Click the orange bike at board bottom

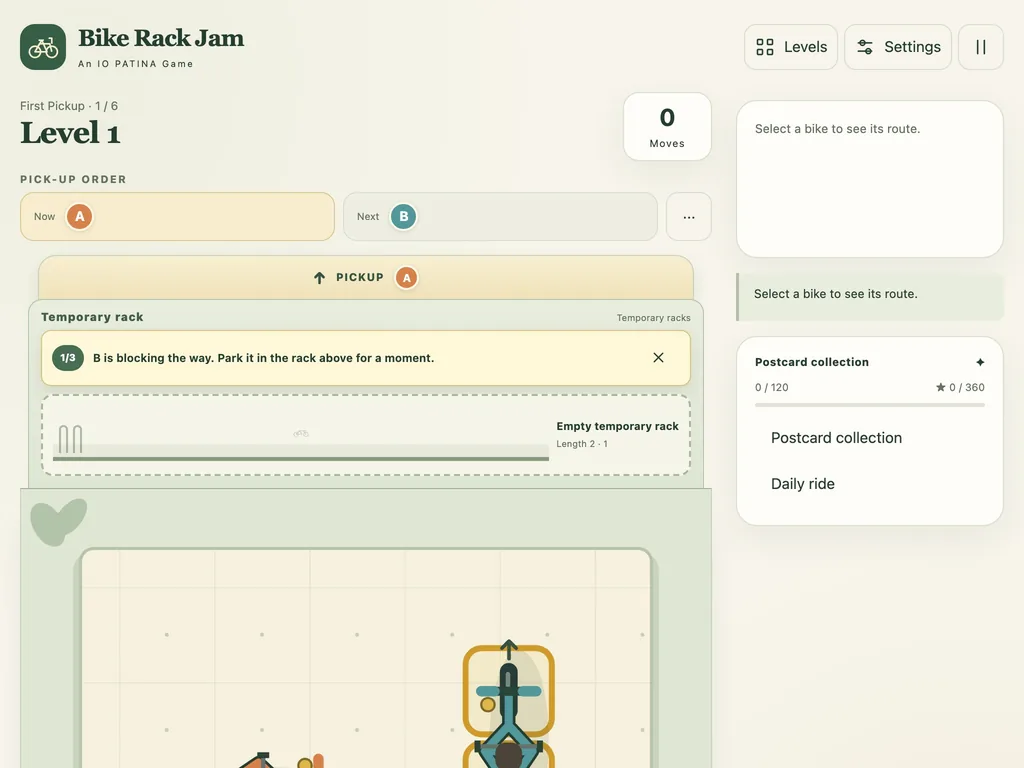281,761
